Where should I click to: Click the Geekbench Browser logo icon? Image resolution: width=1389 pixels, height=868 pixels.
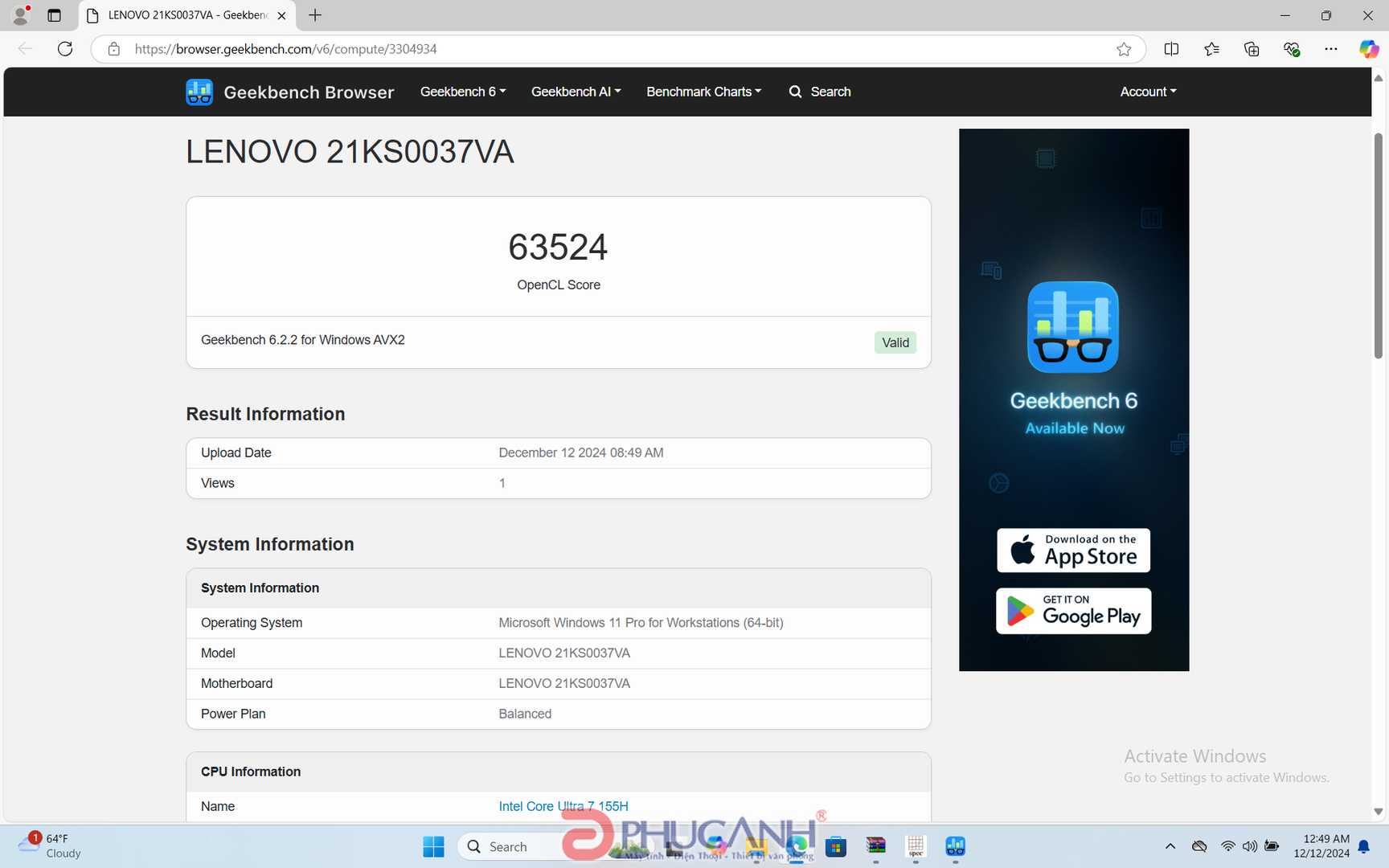[199, 92]
